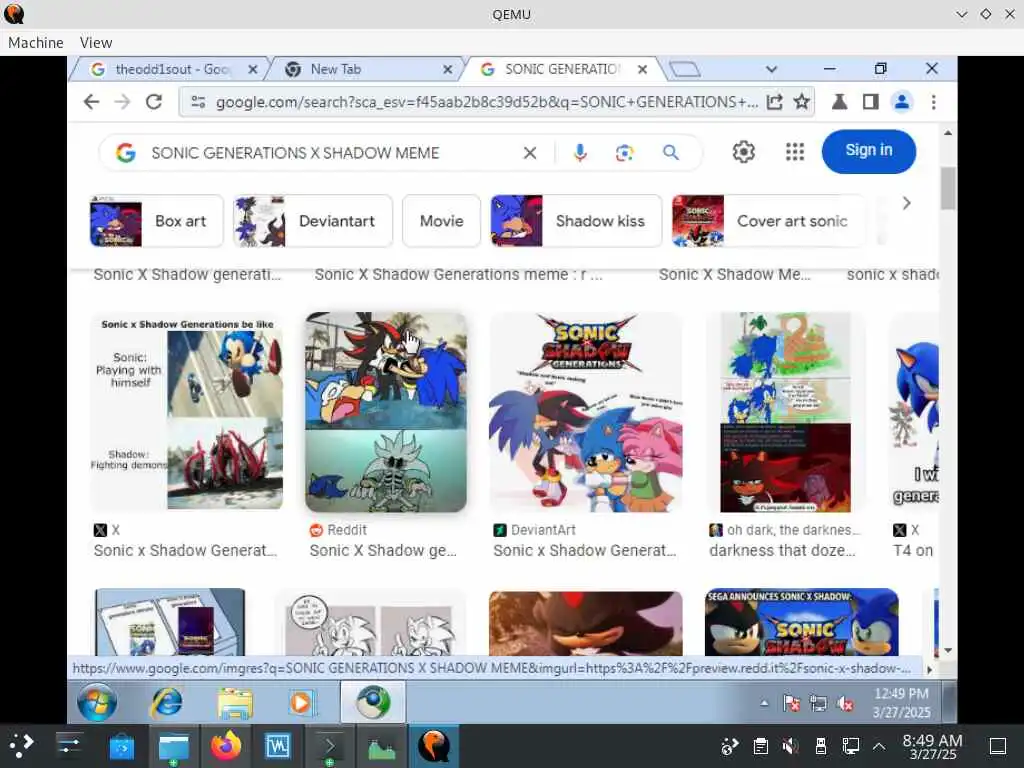
Task: Click the Google search input field
Action: click(x=332, y=153)
